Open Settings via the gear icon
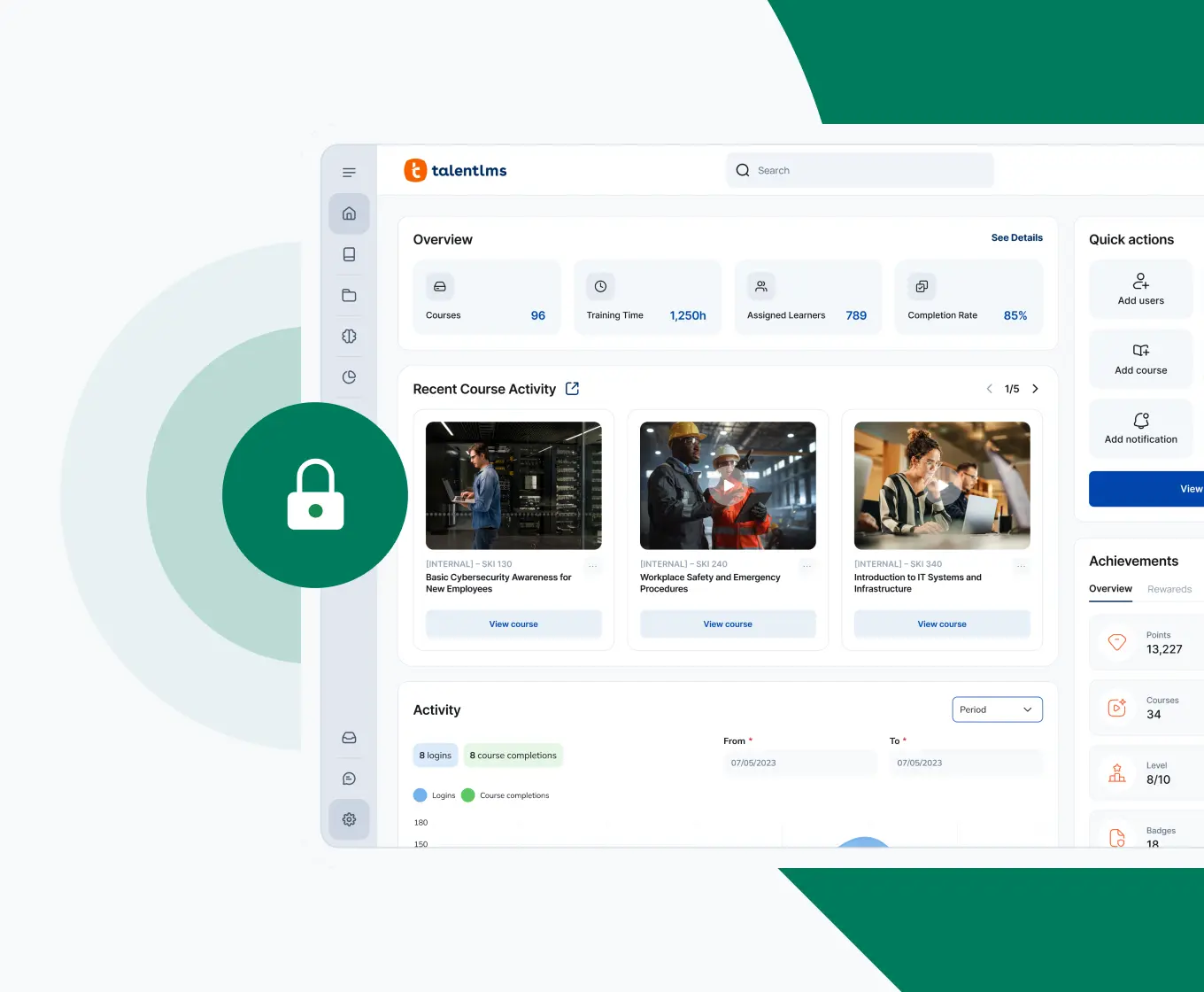Image resolution: width=1204 pixels, height=992 pixels. click(349, 819)
